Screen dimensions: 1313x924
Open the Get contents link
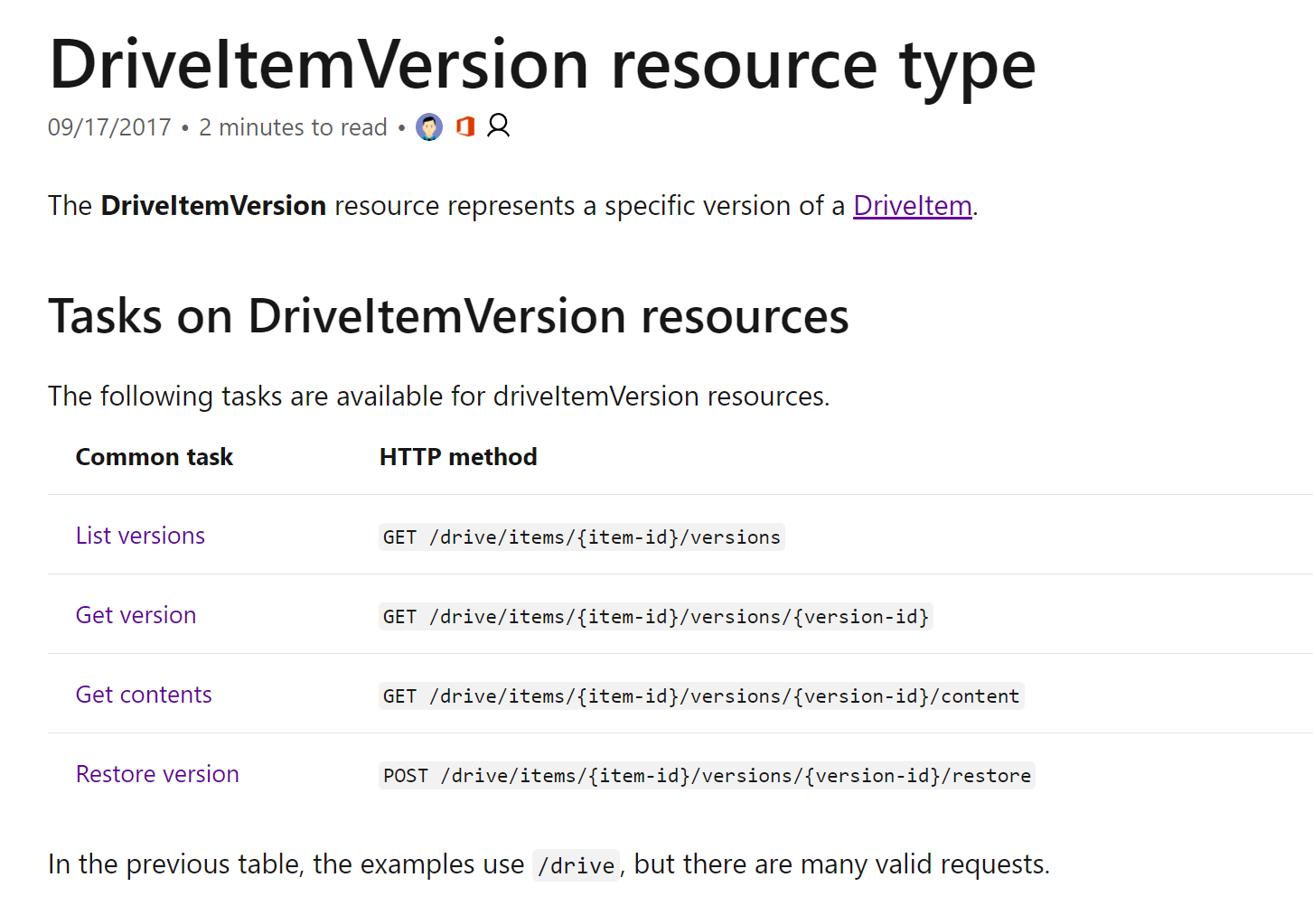[x=144, y=695]
